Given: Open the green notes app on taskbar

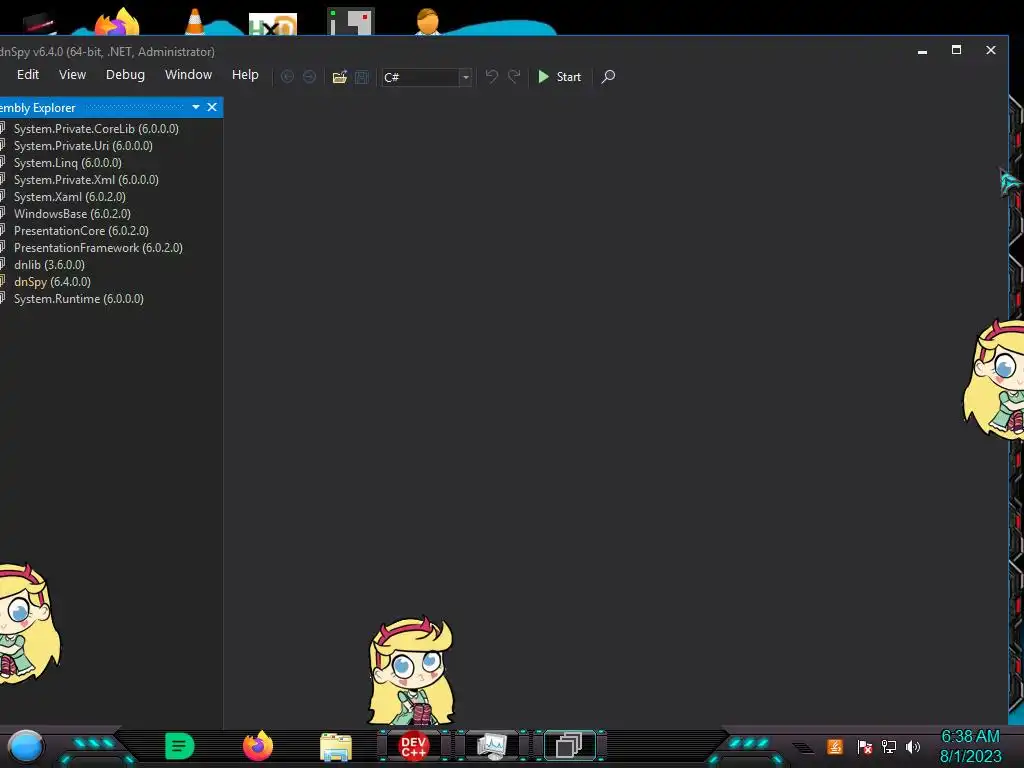Looking at the screenshot, I should click(x=179, y=746).
